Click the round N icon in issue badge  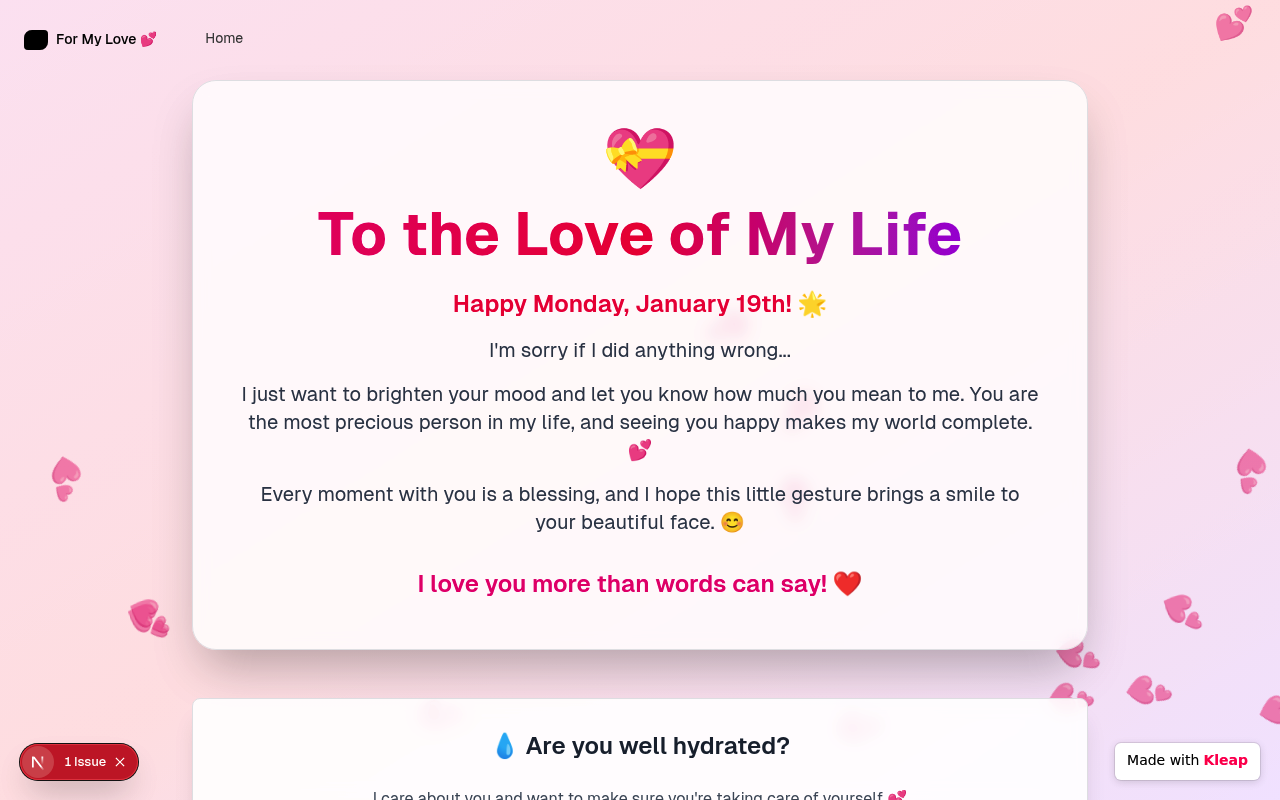(x=38, y=762)
